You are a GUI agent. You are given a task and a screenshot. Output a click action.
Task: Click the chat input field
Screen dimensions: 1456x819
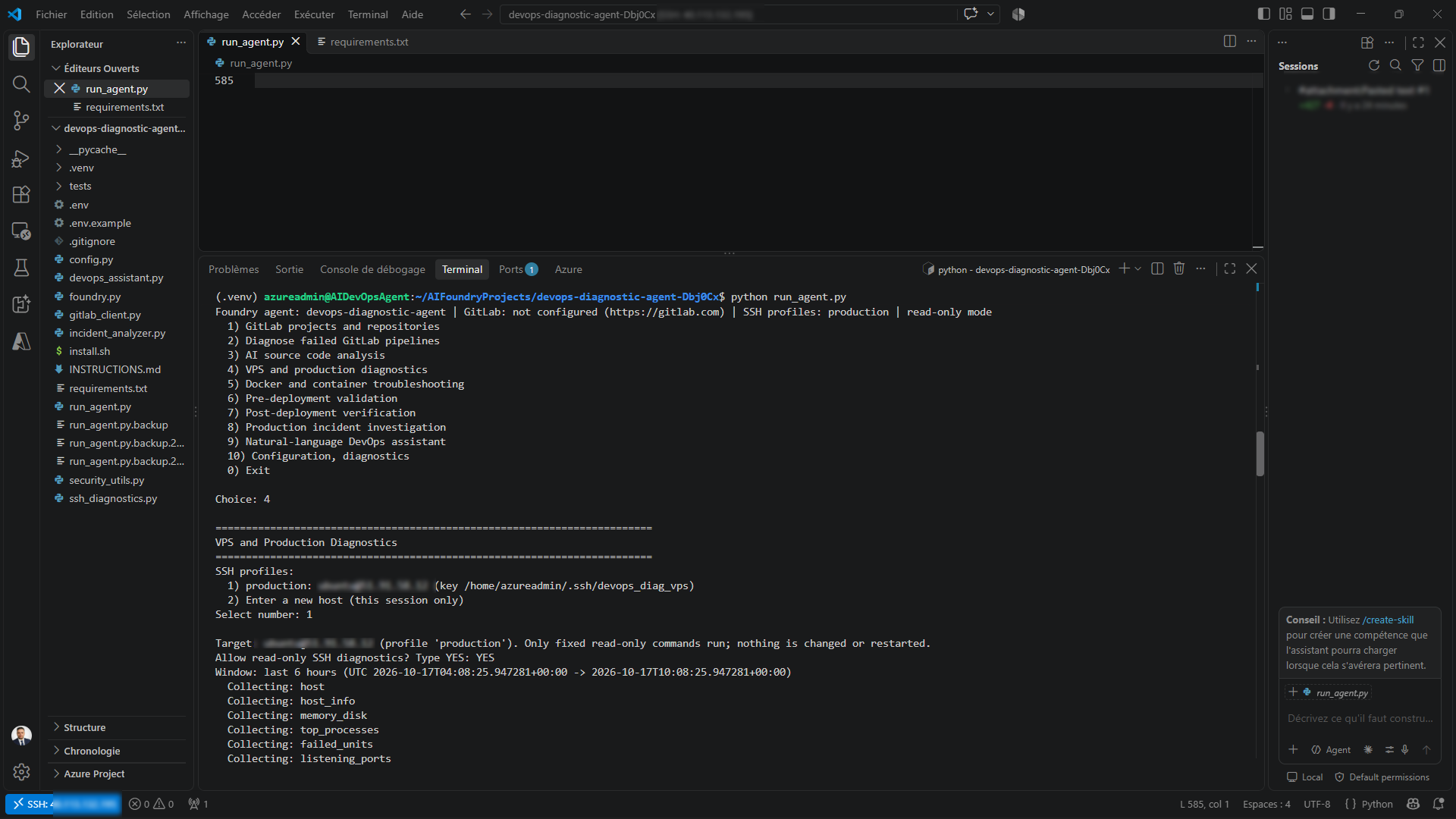pos(1360,718)
